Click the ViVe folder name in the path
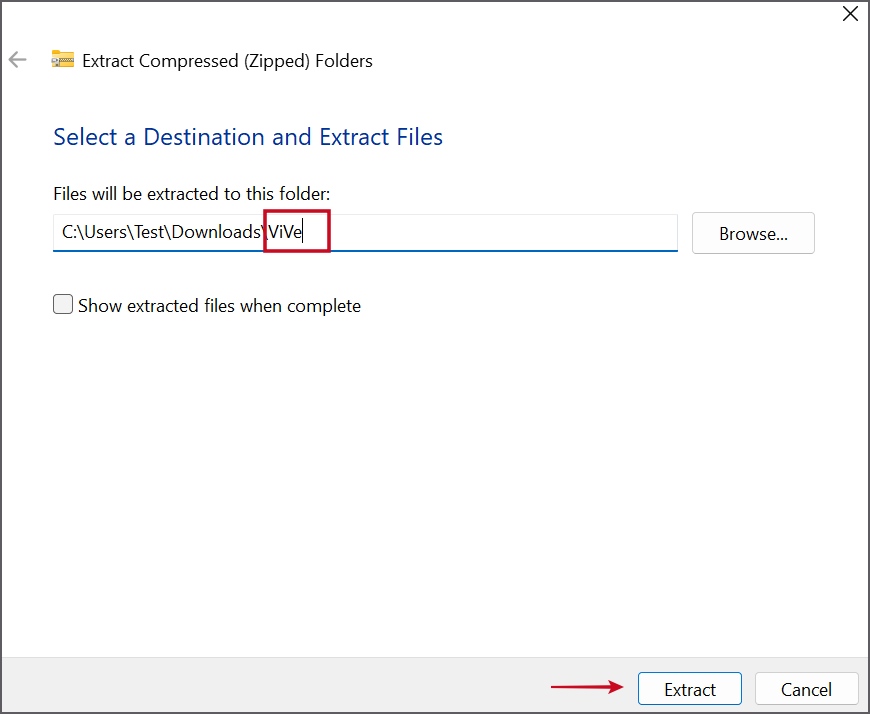This screenshot has height=714, width=870. point(285,232)
